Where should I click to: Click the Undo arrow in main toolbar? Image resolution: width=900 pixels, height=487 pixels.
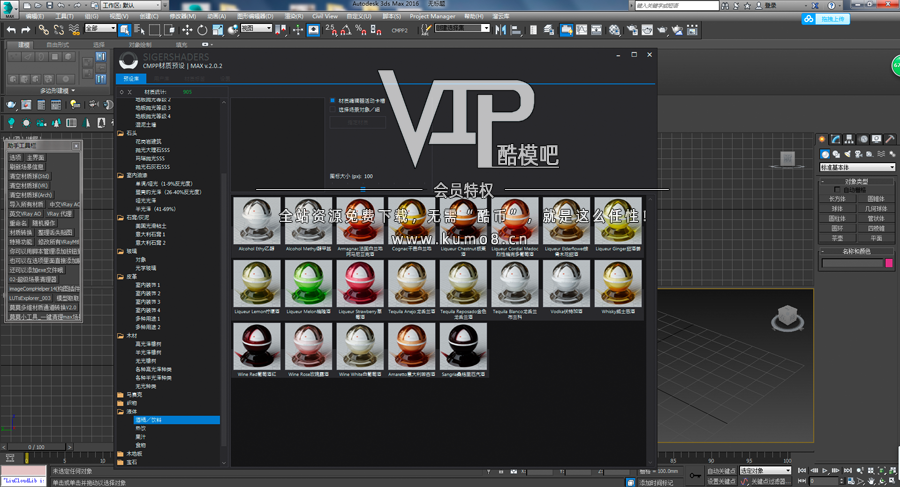[11, 30]
